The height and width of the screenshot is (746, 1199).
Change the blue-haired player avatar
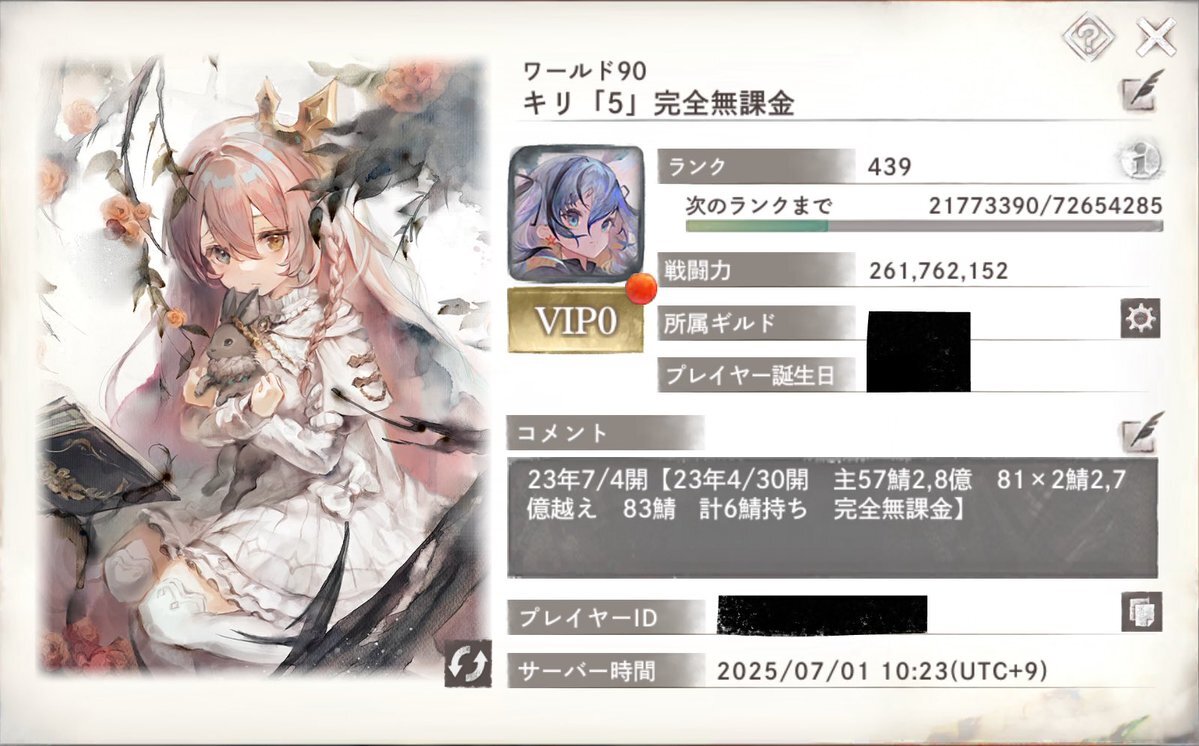576,213
